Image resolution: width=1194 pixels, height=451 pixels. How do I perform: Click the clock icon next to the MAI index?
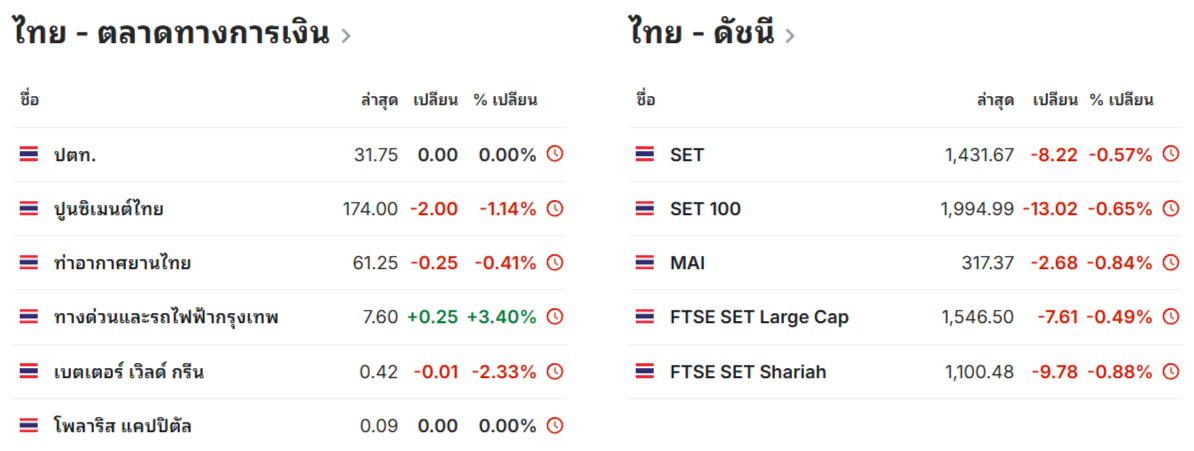tap(1170, 263)
